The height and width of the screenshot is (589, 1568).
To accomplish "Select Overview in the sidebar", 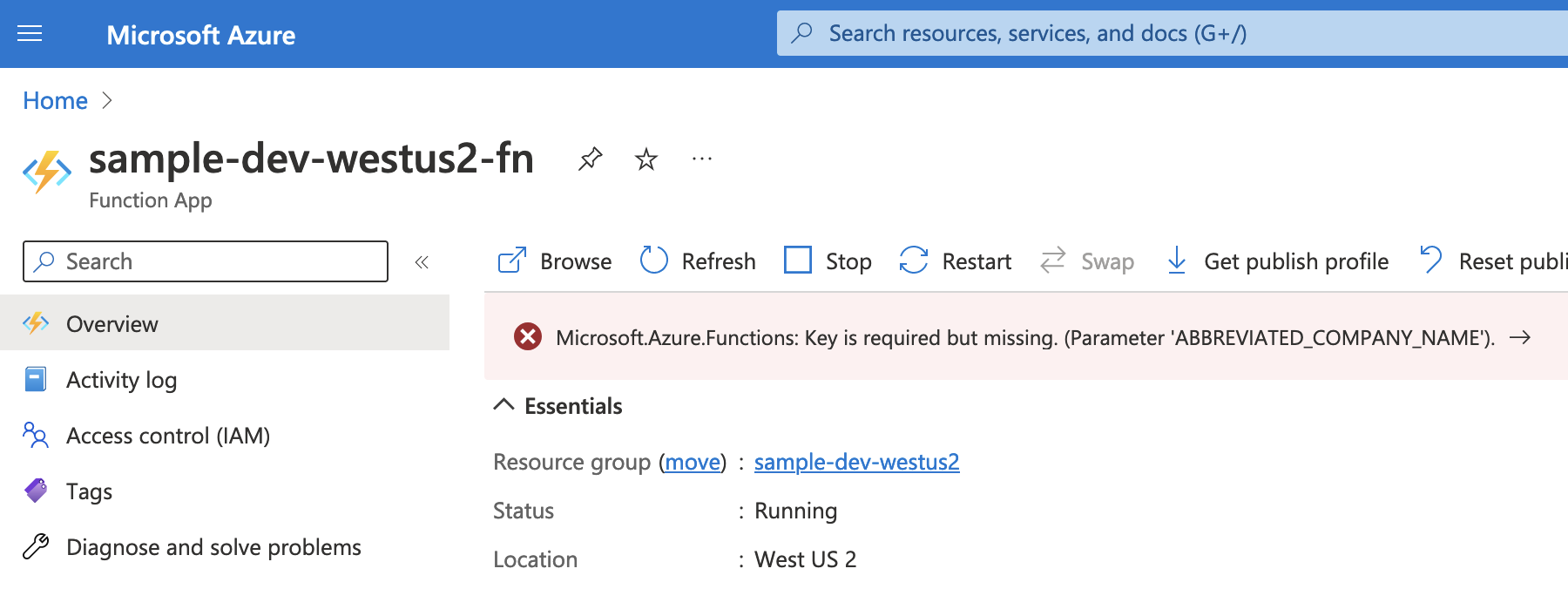I will pos(112,324).
